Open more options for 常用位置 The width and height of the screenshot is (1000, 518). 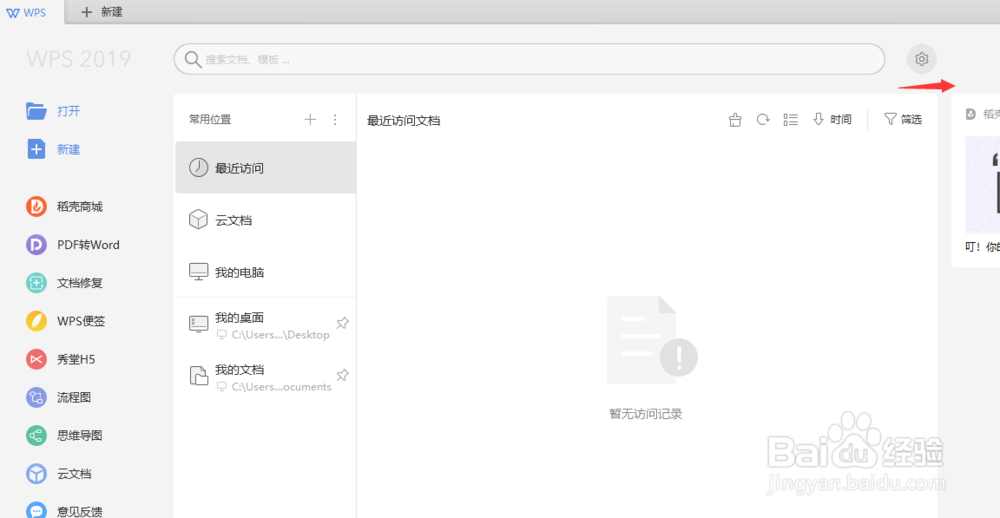pyautogui.click(x=335, y=119)
